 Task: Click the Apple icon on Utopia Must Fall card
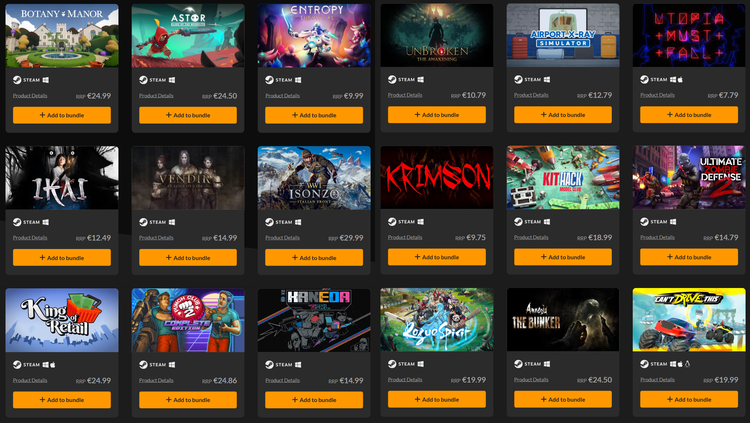(680, 79)
